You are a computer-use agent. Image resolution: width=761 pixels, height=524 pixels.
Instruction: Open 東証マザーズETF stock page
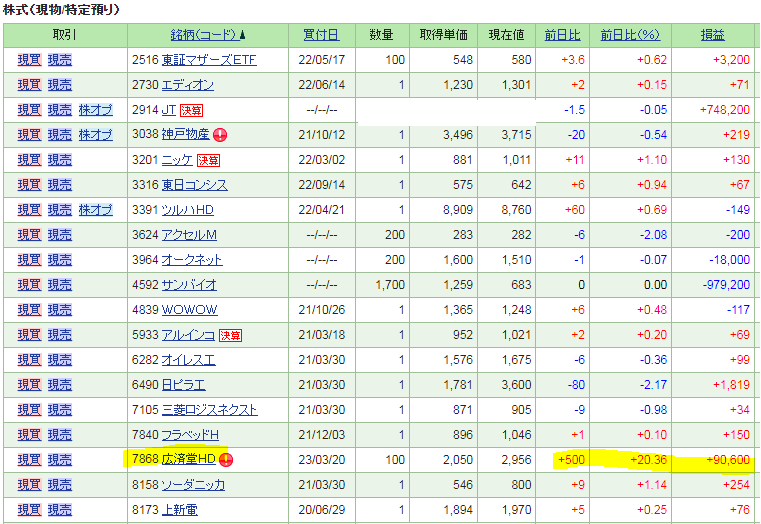(x=209, y=60)
